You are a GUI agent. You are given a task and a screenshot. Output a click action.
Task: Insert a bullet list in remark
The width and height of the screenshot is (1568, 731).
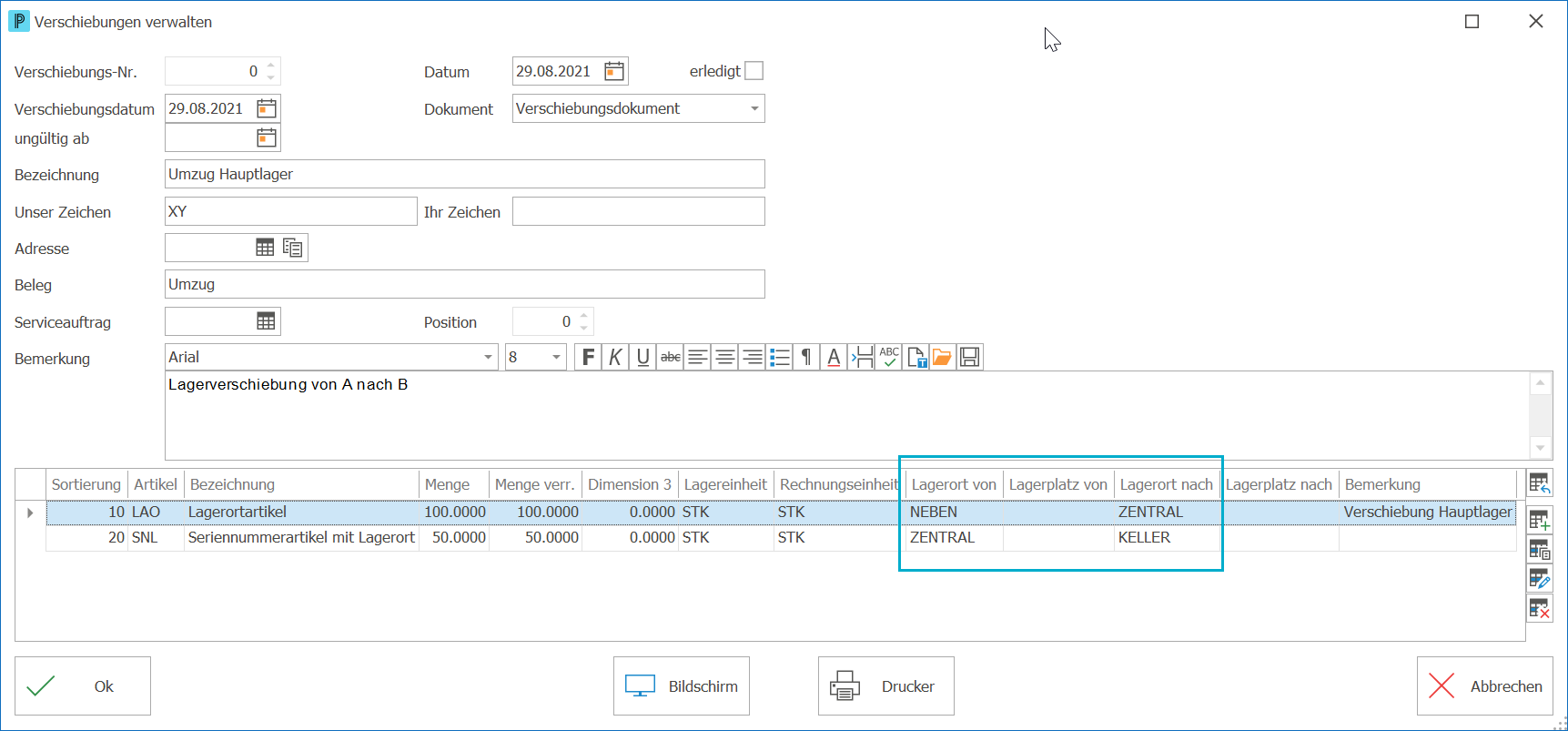click(779, 357)
